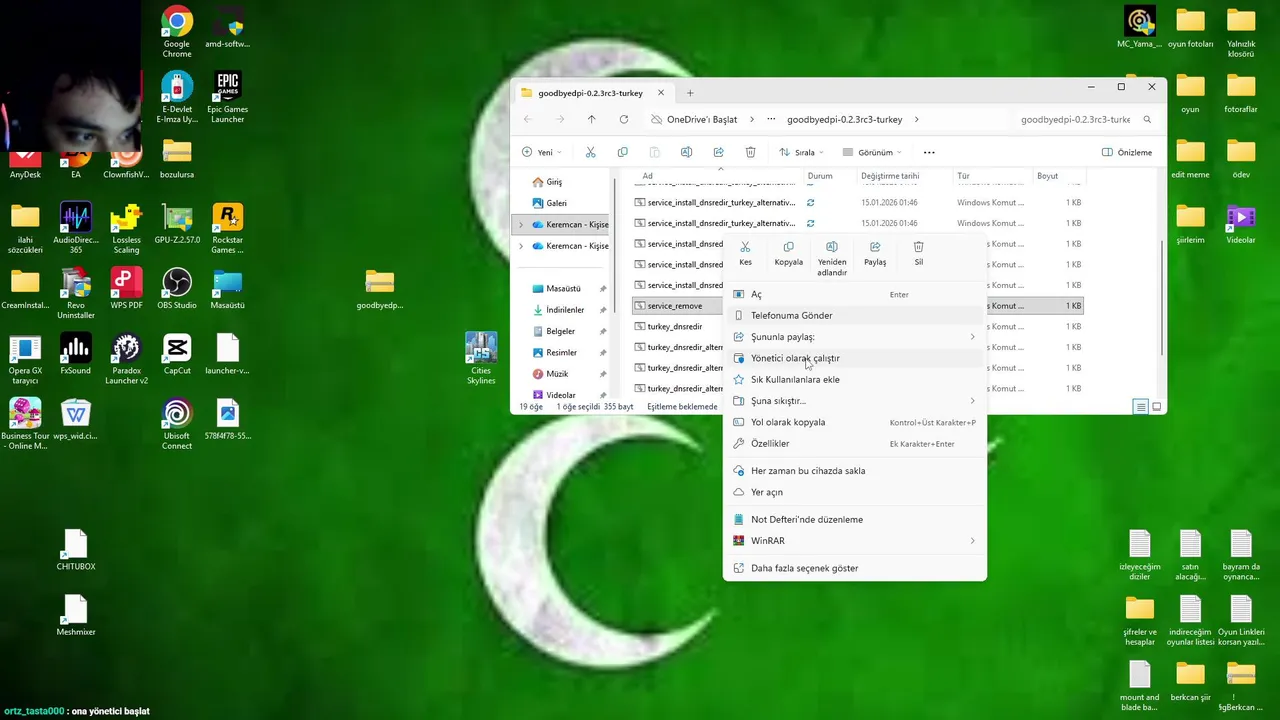Select Her zaman bu cihazda sakla

pos(854,470)
